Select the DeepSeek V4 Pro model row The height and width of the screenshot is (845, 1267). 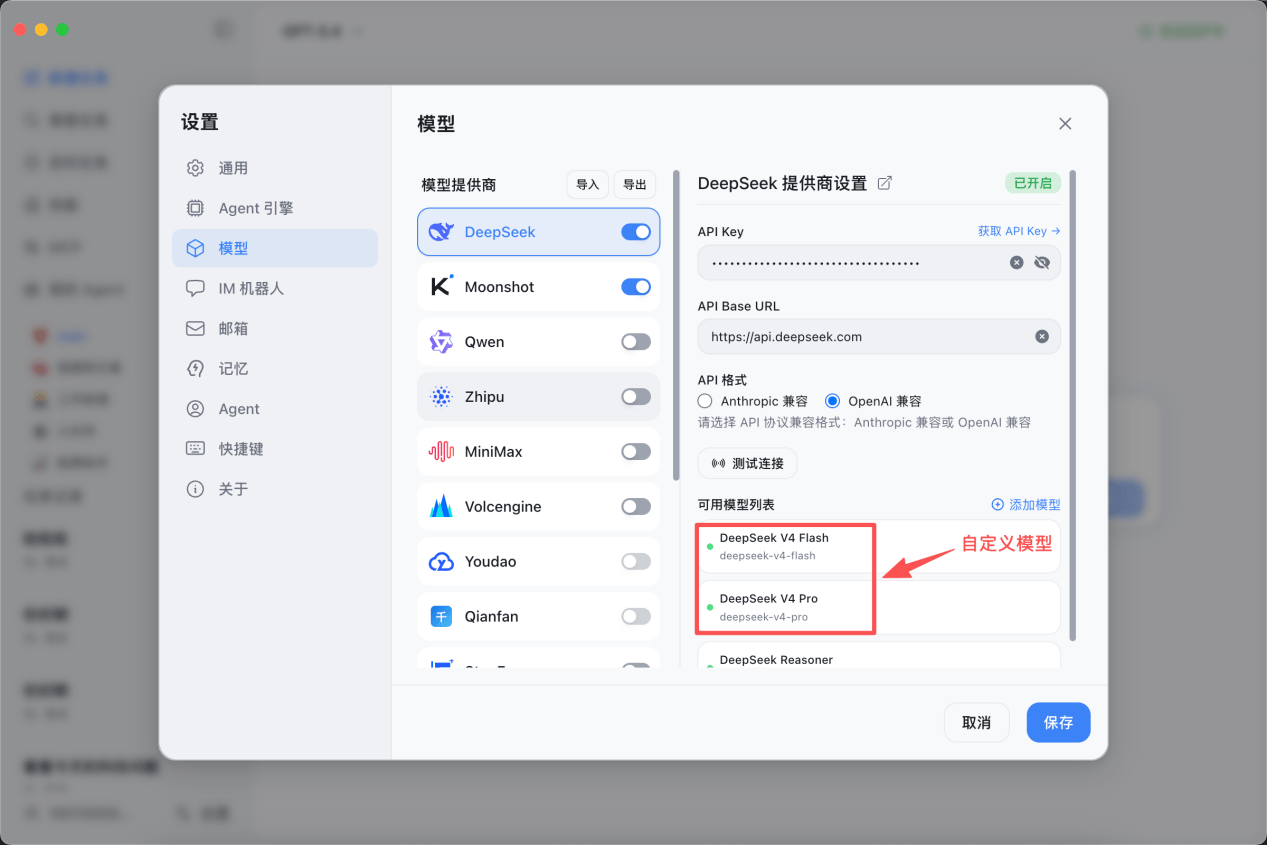pyautogui.click(x=879, y=607)
